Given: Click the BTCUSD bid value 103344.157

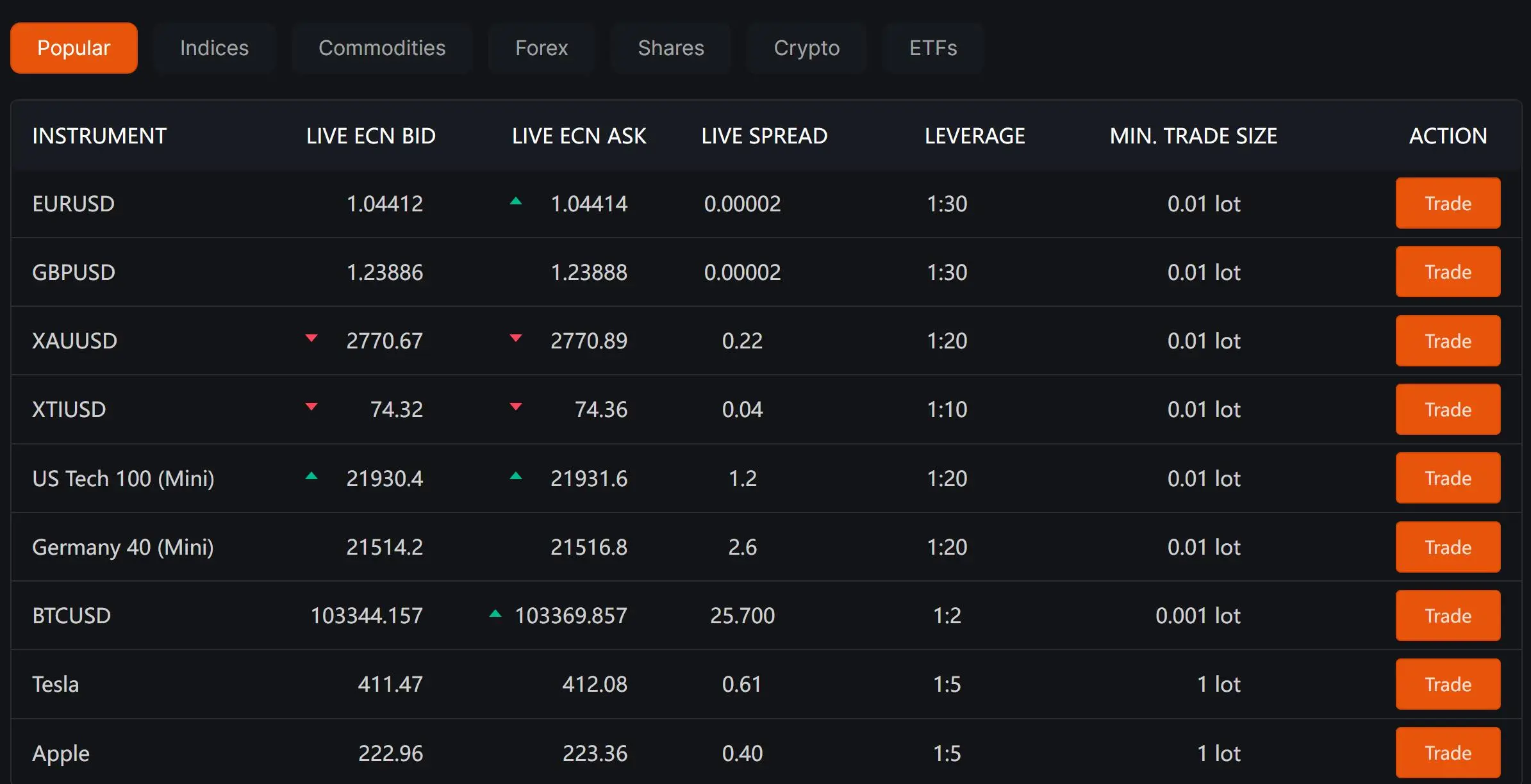Looking at the screenshot, I should point(367,616).
